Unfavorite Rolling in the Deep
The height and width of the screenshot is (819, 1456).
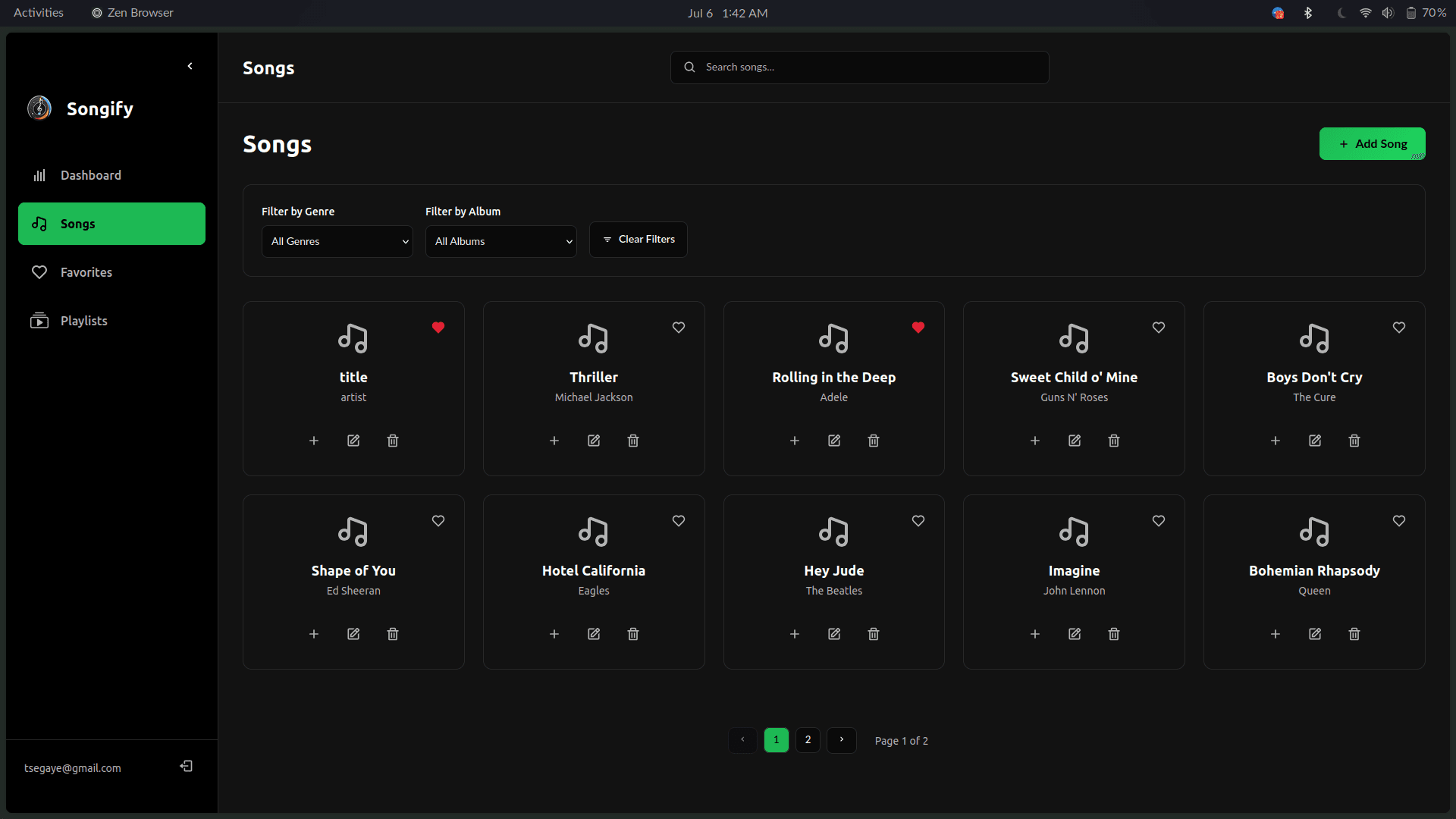point(918,328)
